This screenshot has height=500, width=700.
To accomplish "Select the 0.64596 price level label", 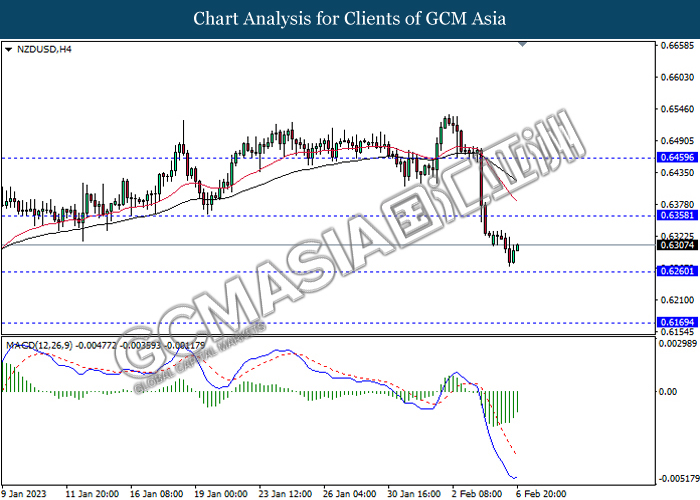I will pos(677,157).
